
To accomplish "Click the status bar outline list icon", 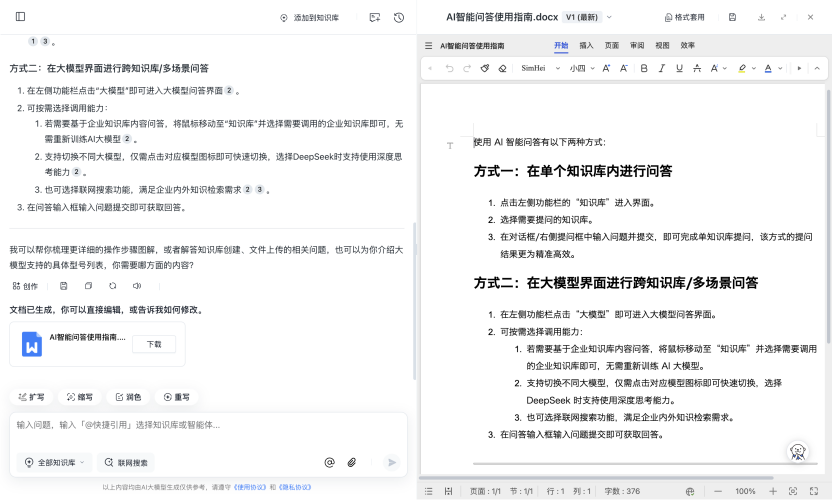I will [429, 492].
